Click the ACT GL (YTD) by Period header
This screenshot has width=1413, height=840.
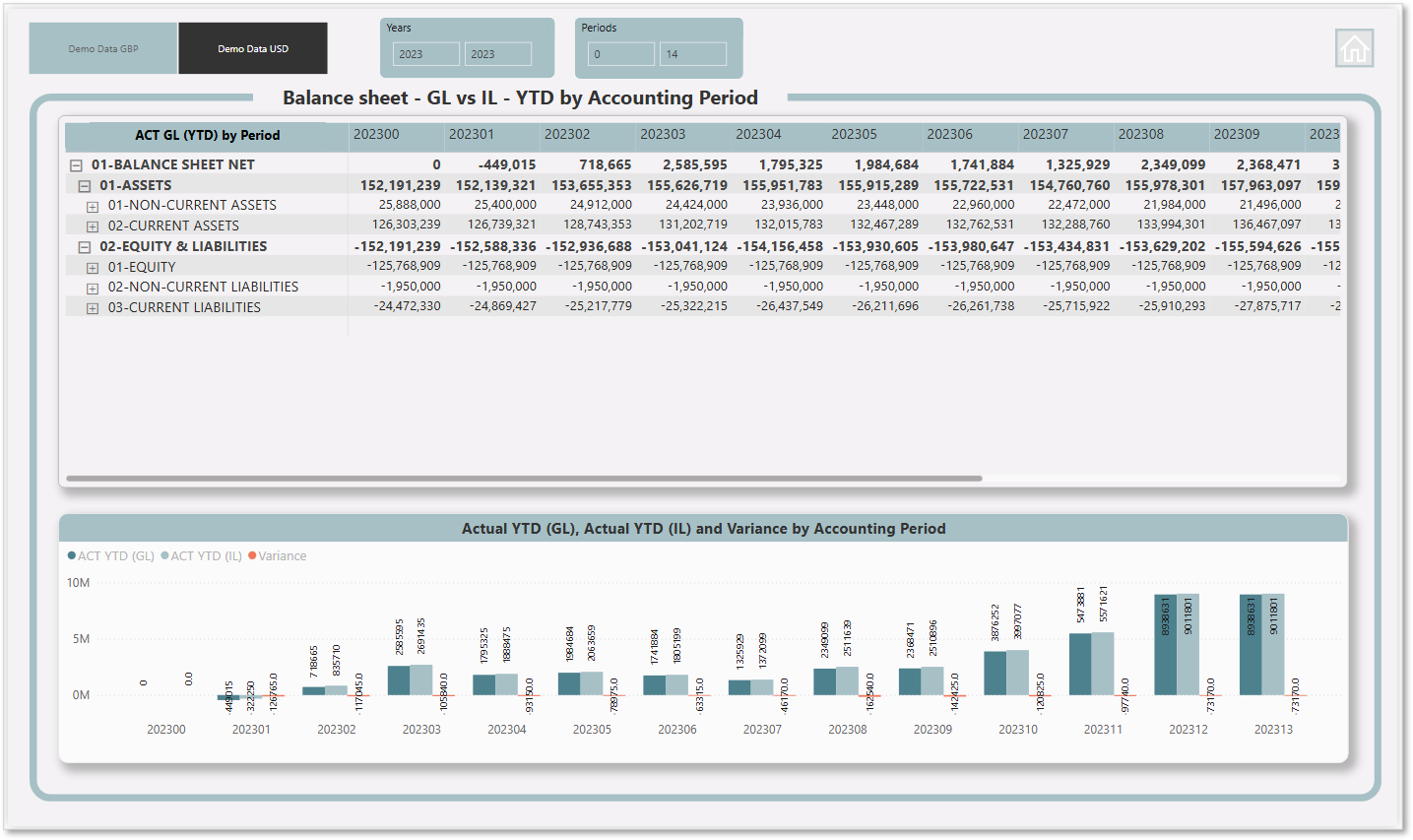208,135
